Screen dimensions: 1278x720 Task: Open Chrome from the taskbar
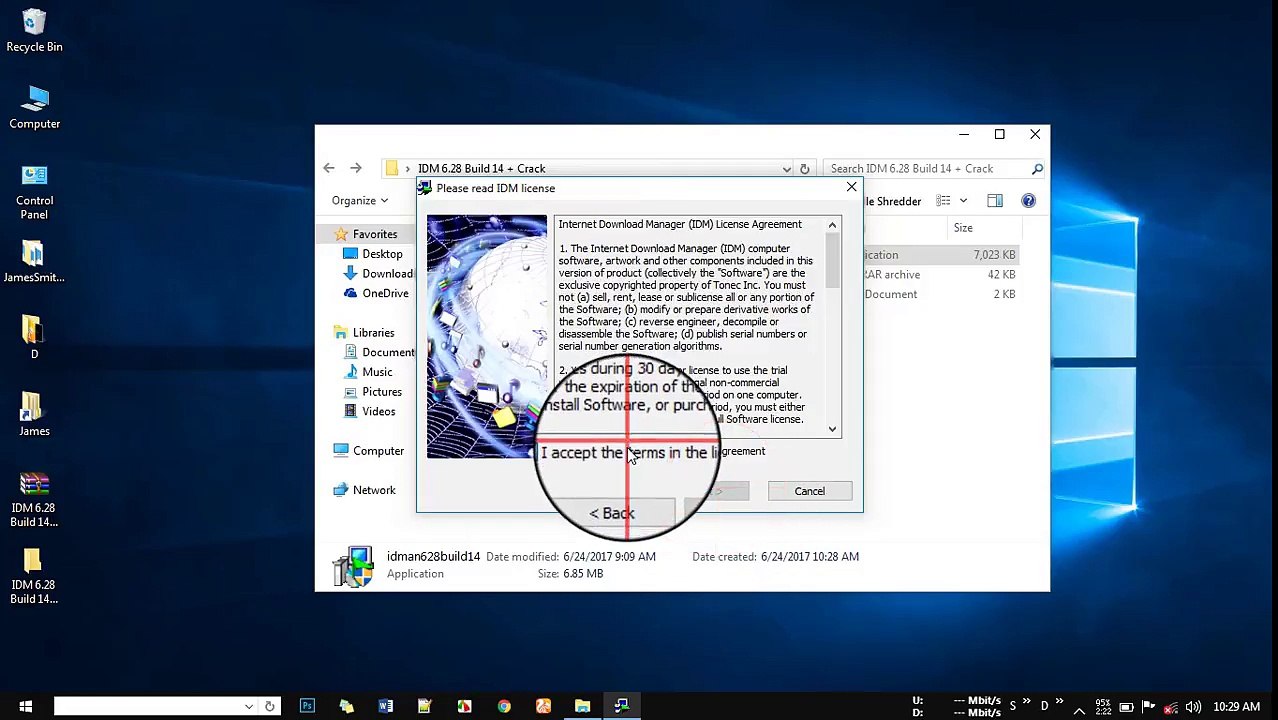pos(504,706)
